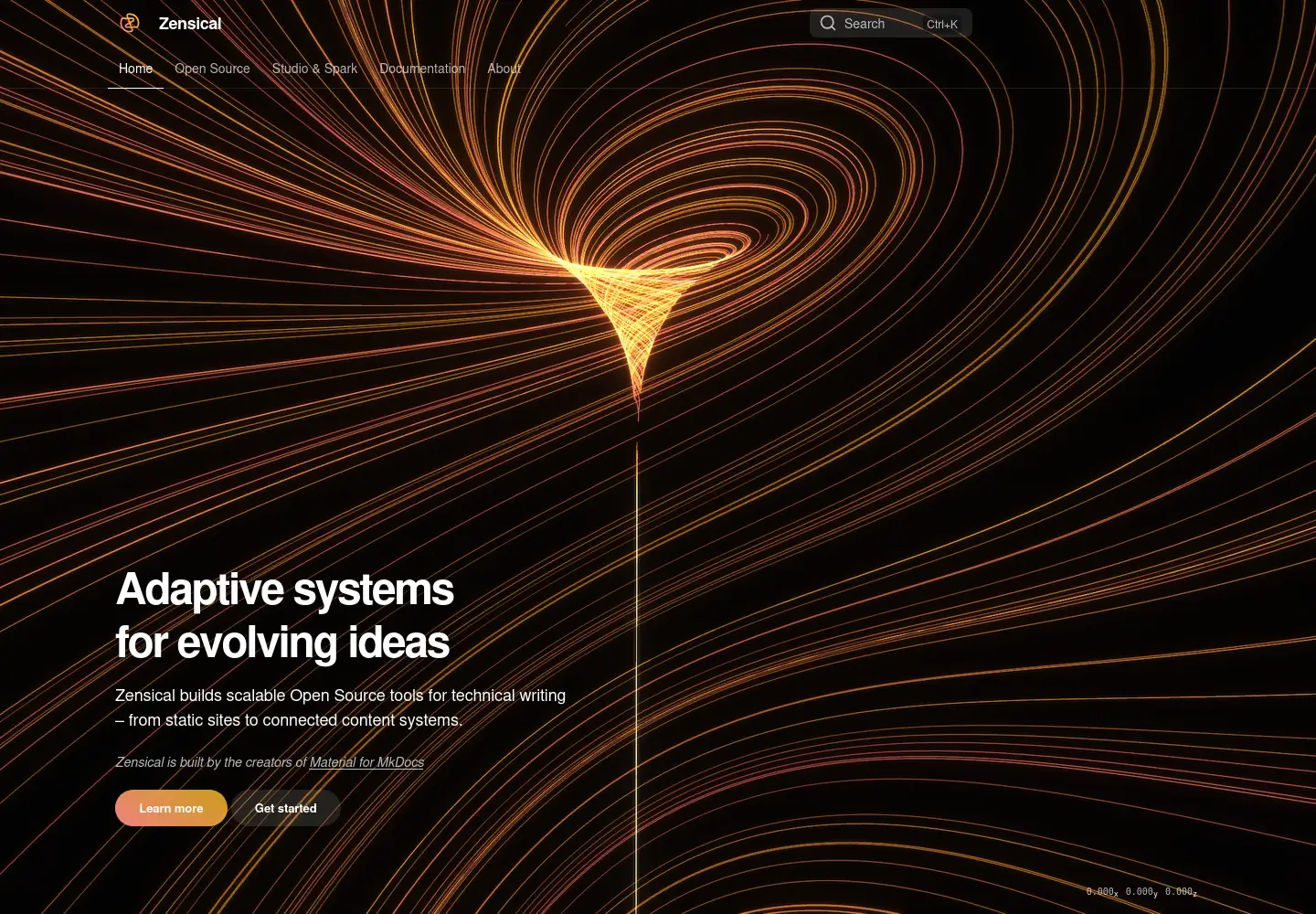
Task: Click the 0.000 y coordinate readout
Action: [x=1141, y=892]
